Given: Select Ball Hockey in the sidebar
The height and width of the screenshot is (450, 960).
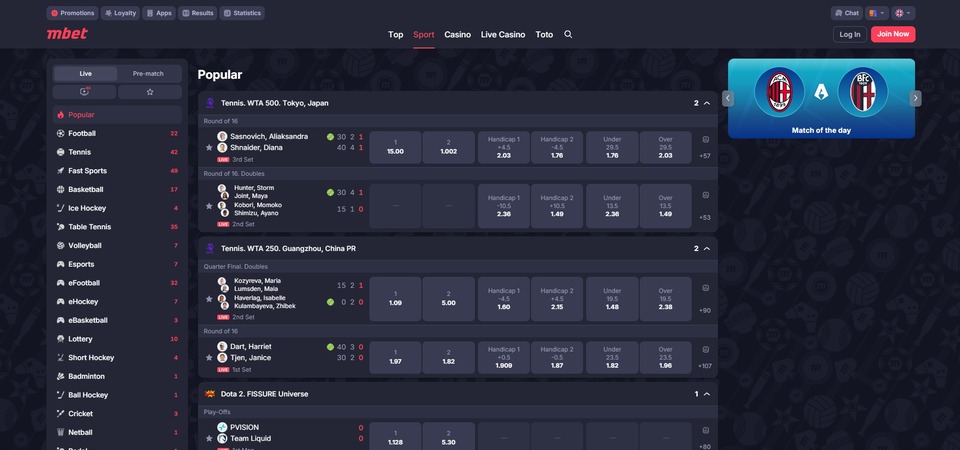Looking at the screenshot, I should click(118, 395).
